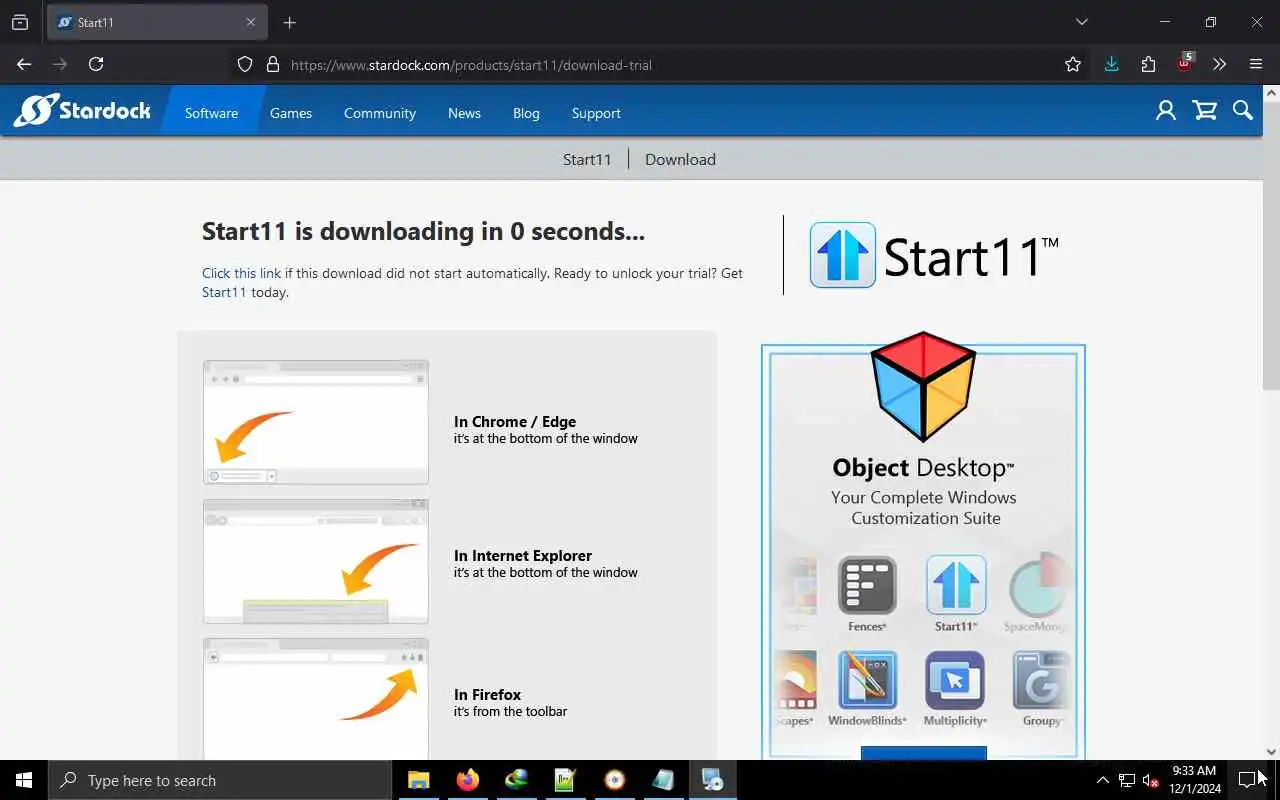This screenshot has height=800, width=1280.
Task: Click the muted volume tray icon
Action: click(1151, 780)
